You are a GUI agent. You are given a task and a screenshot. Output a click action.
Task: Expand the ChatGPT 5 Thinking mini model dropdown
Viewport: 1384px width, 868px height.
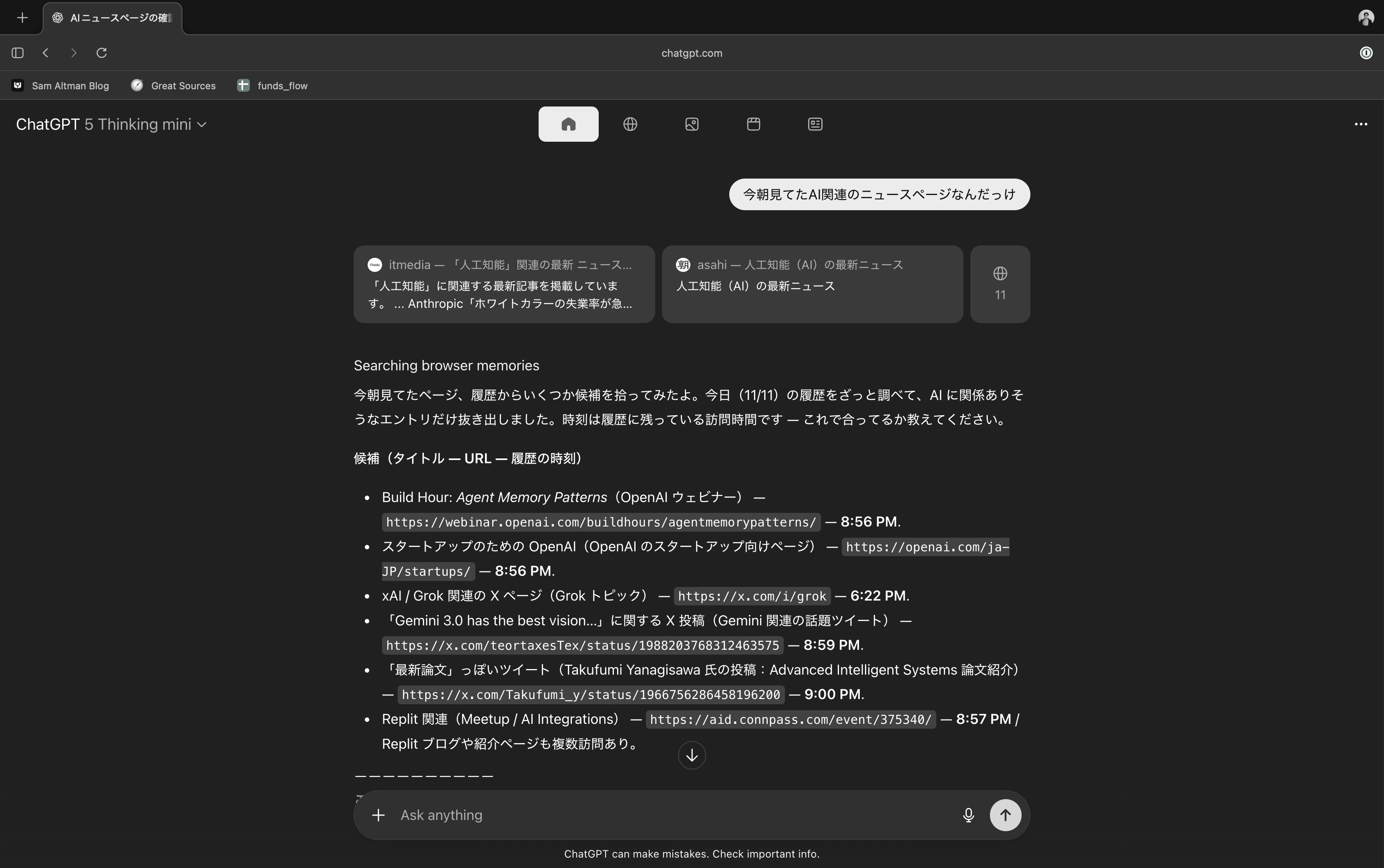click(111, 125)
